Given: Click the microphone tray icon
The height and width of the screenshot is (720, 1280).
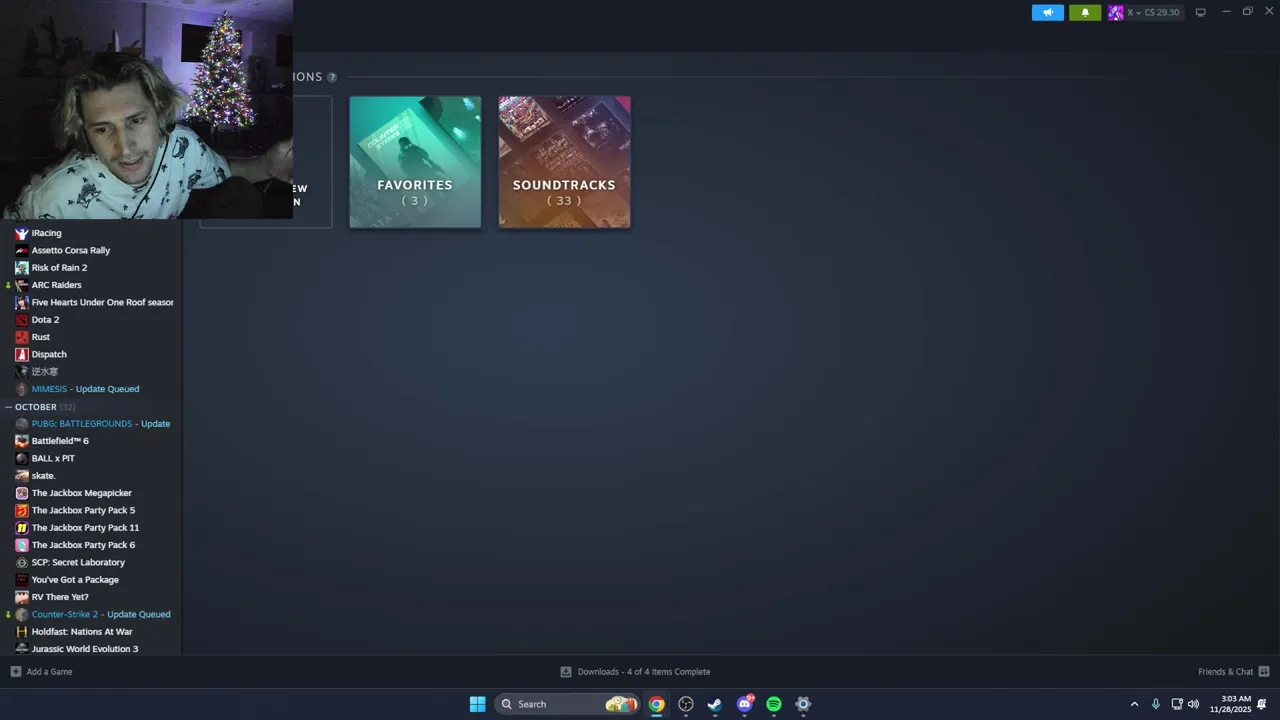Looking at the screenshot, I should [x=1155, y=704].
